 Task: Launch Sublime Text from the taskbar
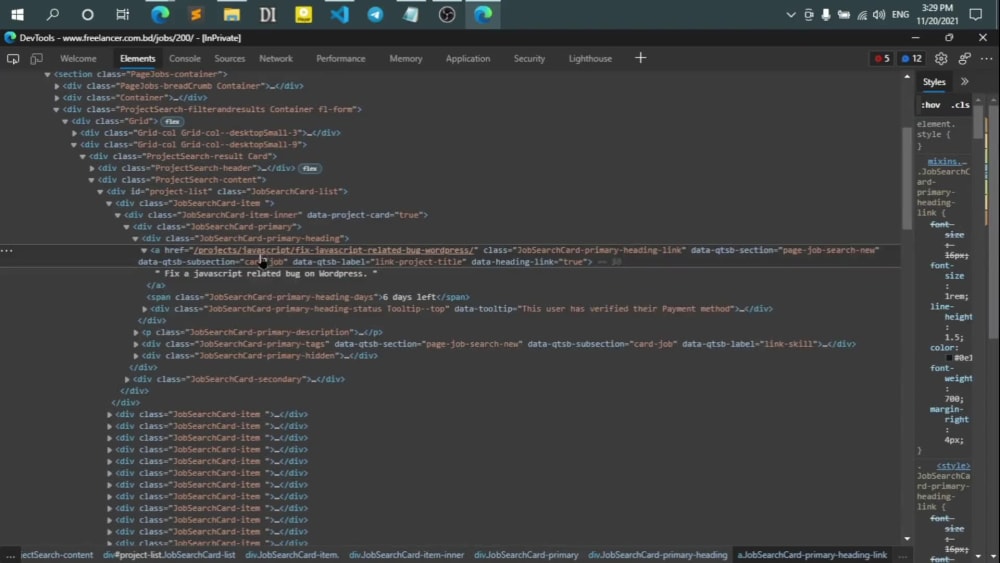pos(195,14)
